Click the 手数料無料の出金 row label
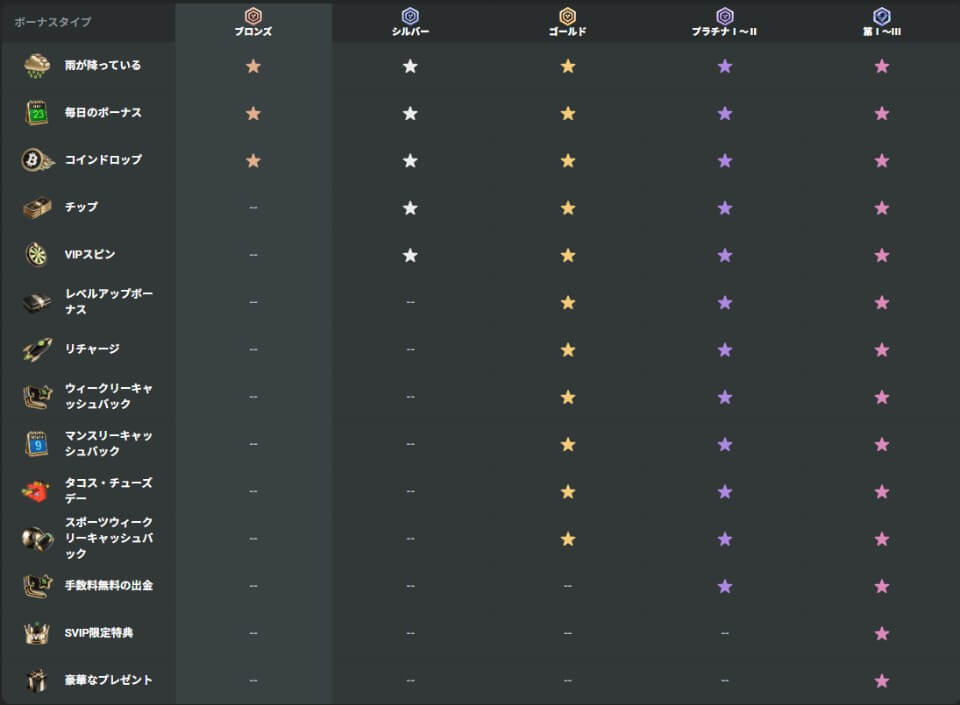Screen dimensions: 960x705 click(x=109, y=585)
